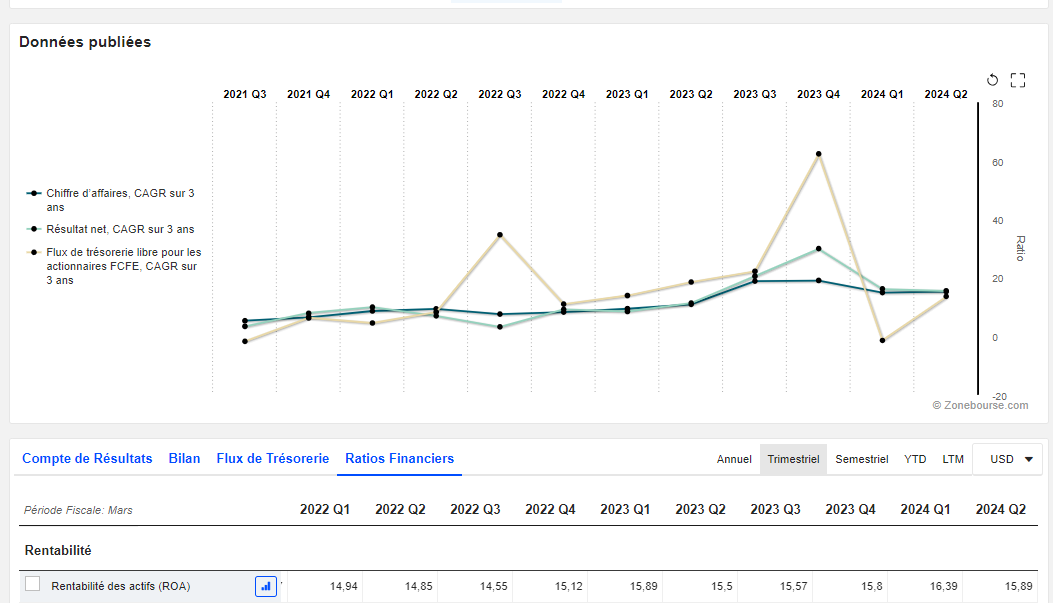
Task: Click the Zonebourse.com copyright link
Action: click(x=980, y=405)
